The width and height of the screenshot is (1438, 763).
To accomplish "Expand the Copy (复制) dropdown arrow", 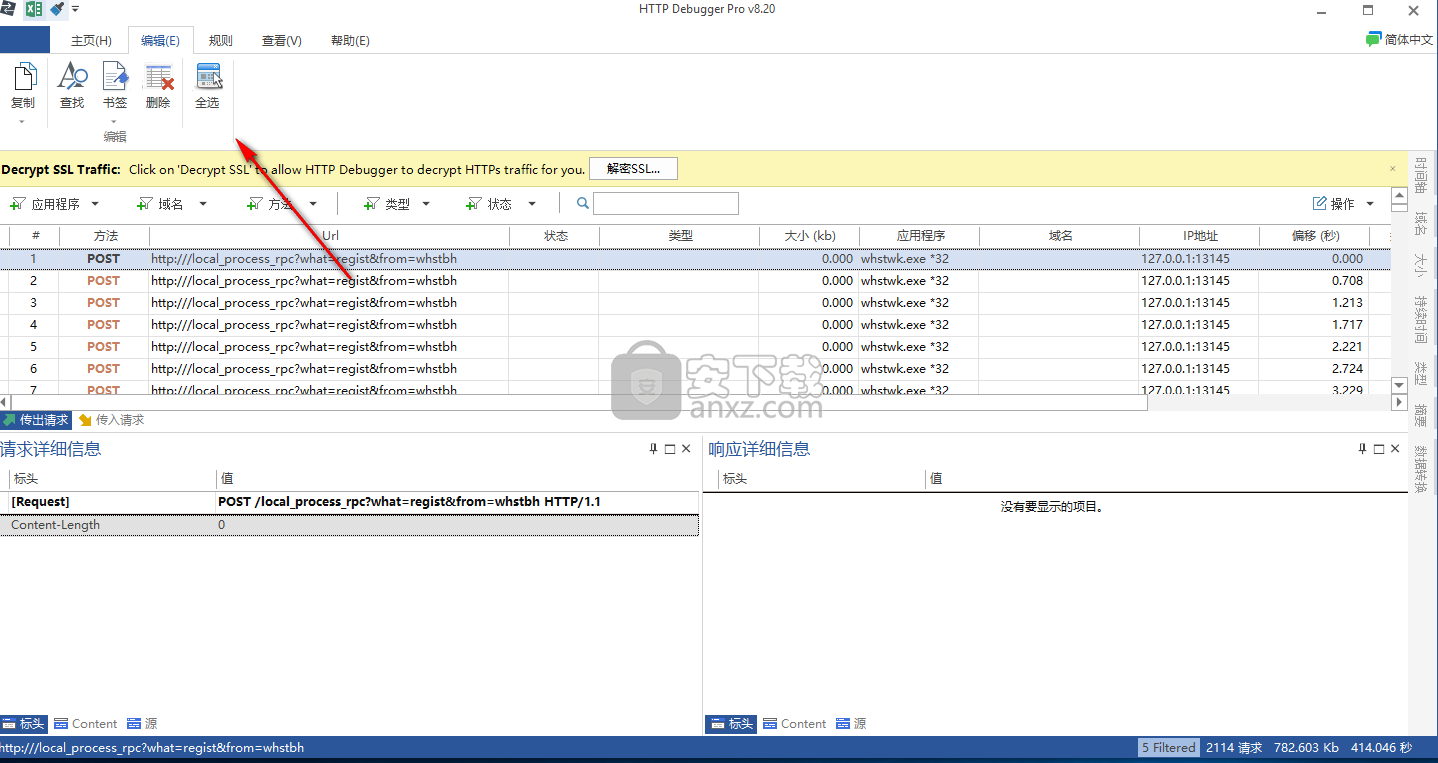I will [x=22, y=122].
